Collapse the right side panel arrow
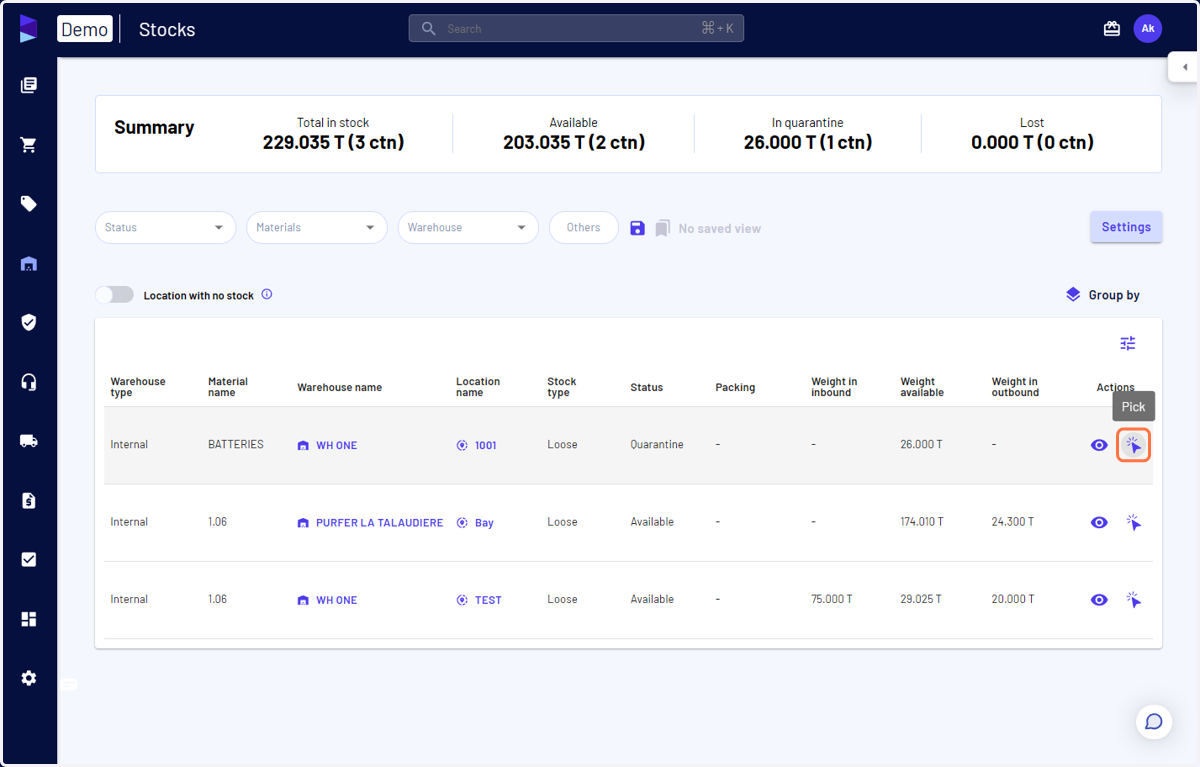Image resolution: width=1200 pixels, height=767 pixels. (1184, 67)
